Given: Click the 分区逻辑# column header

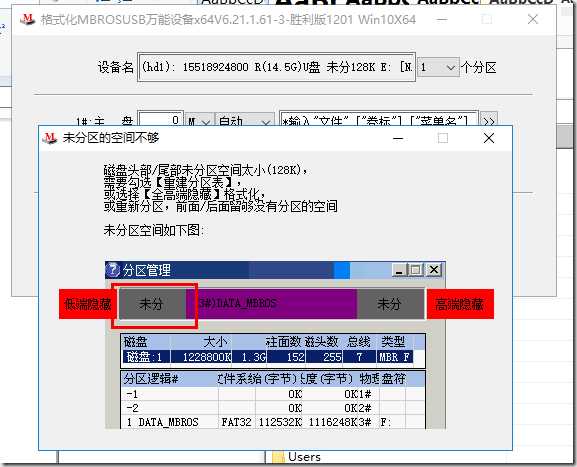Looking at the screenshot, I should coord(169,379).
